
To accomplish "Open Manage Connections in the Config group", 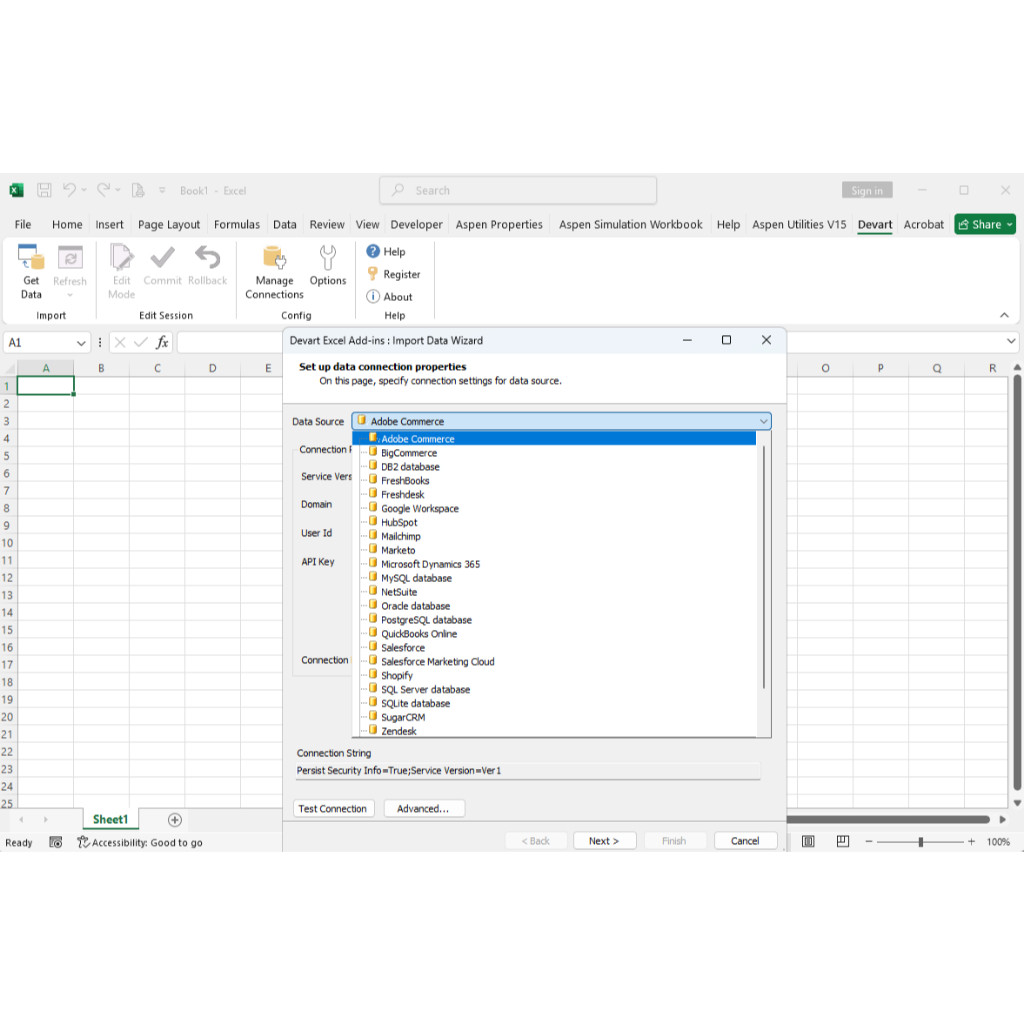I will coord(274,260).
